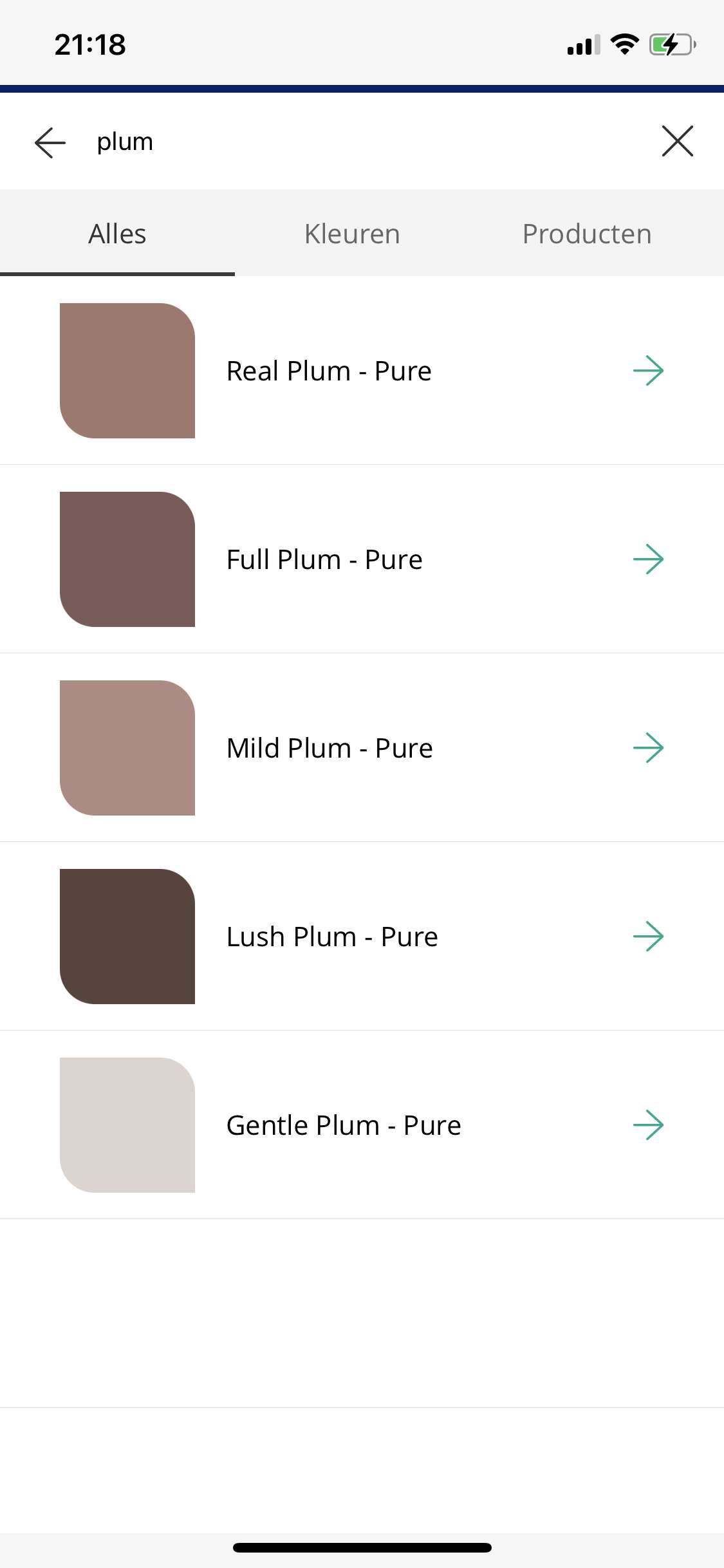The height and width of the screenshot is (1568, 724).
Task: Select the Mild Plum color swatch
Action: [127, 748]
